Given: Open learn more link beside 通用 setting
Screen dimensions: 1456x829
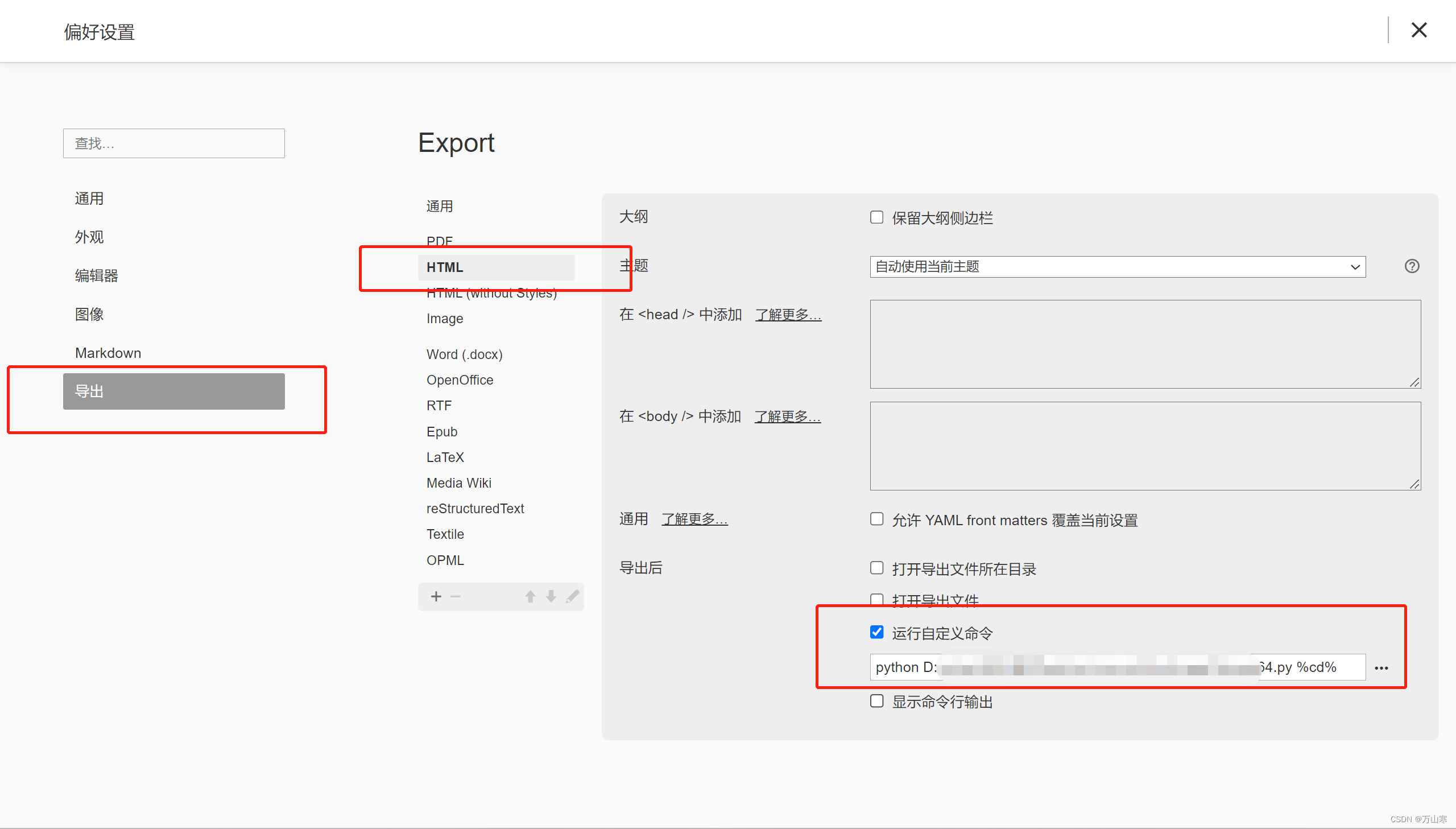Looking at the screenshot, I should click(x=694, y=519).
